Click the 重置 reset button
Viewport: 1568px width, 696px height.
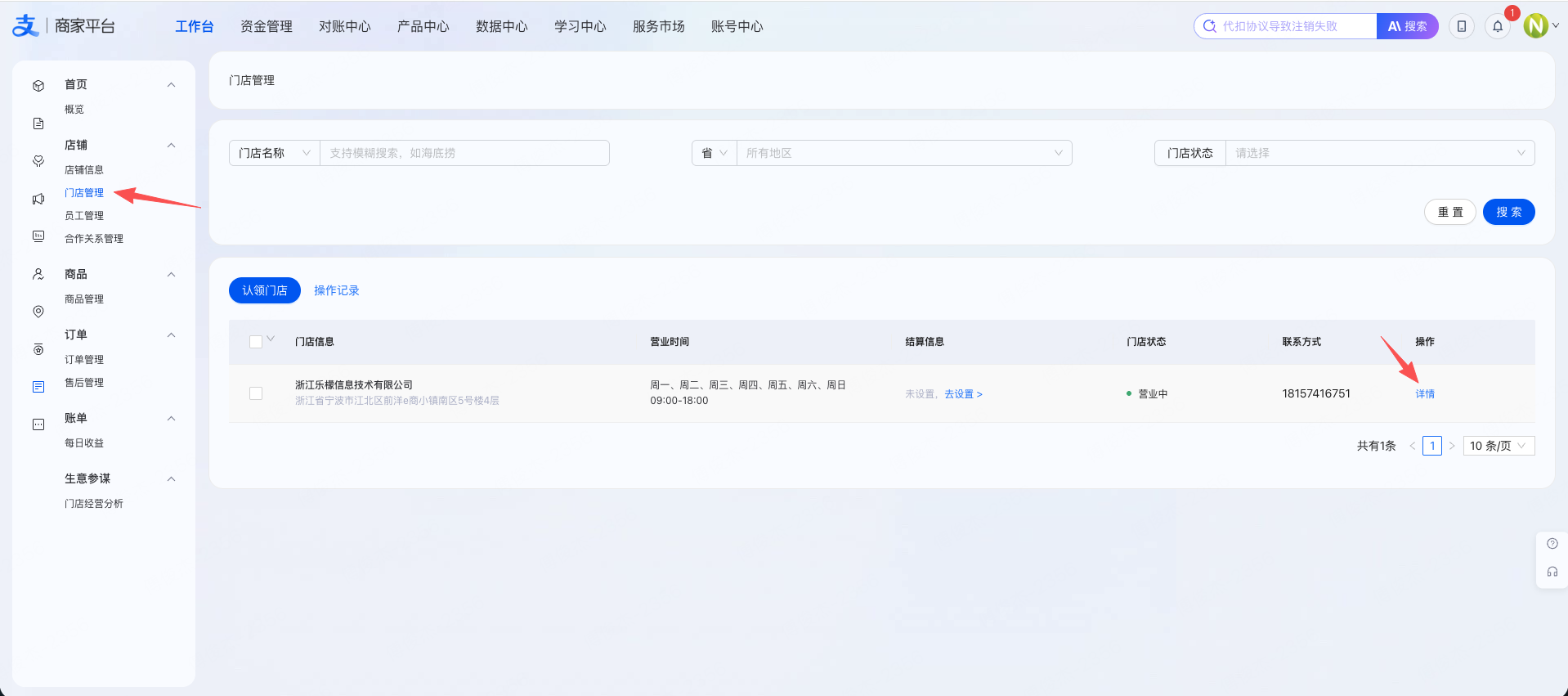point(1450,212)
